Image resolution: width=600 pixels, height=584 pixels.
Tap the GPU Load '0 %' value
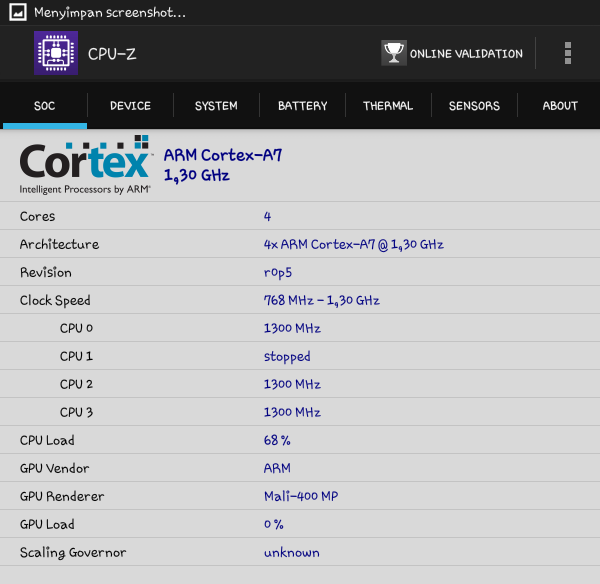coord(274,524)
